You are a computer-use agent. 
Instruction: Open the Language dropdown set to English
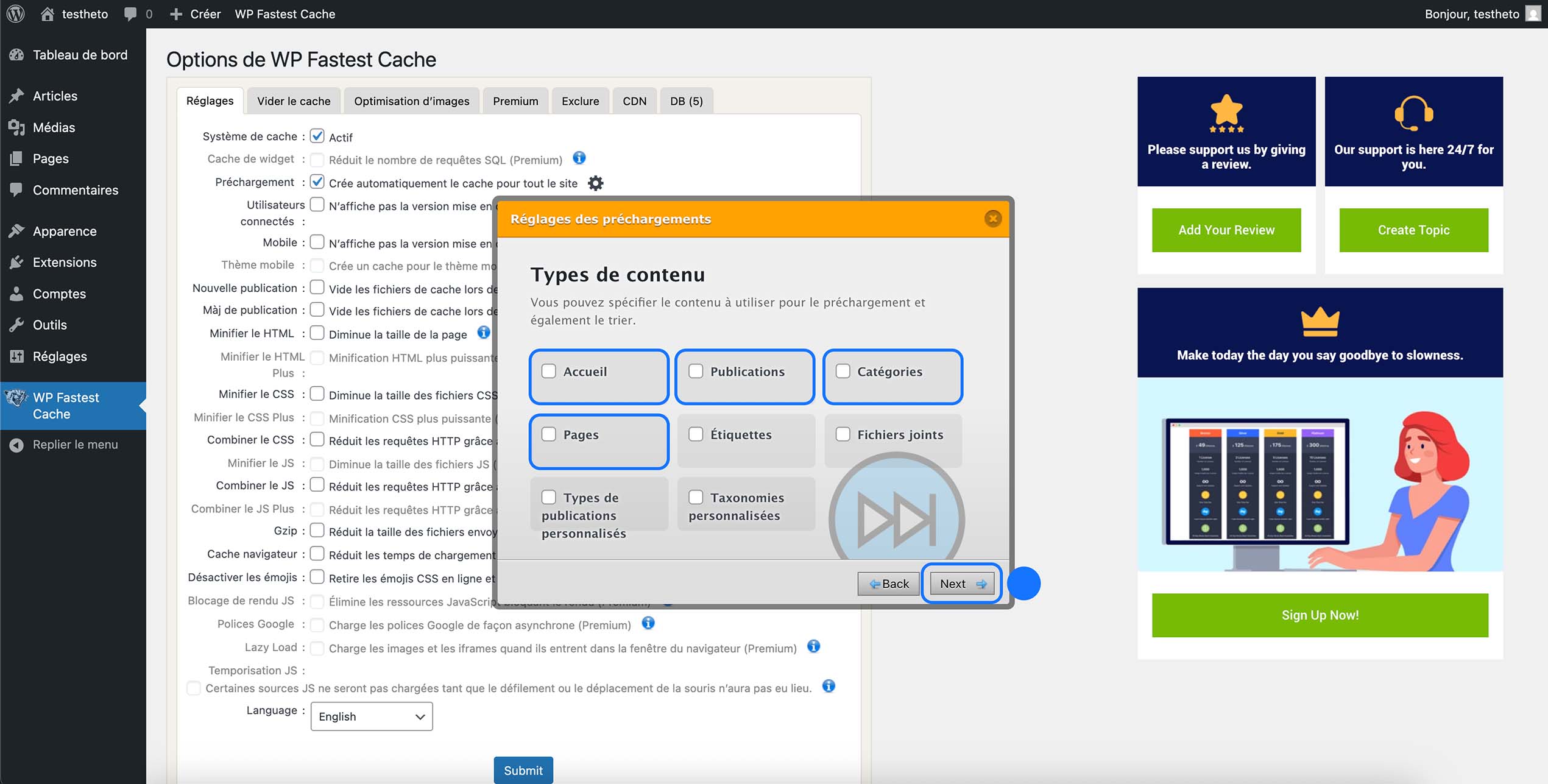[x=371, y=716]
